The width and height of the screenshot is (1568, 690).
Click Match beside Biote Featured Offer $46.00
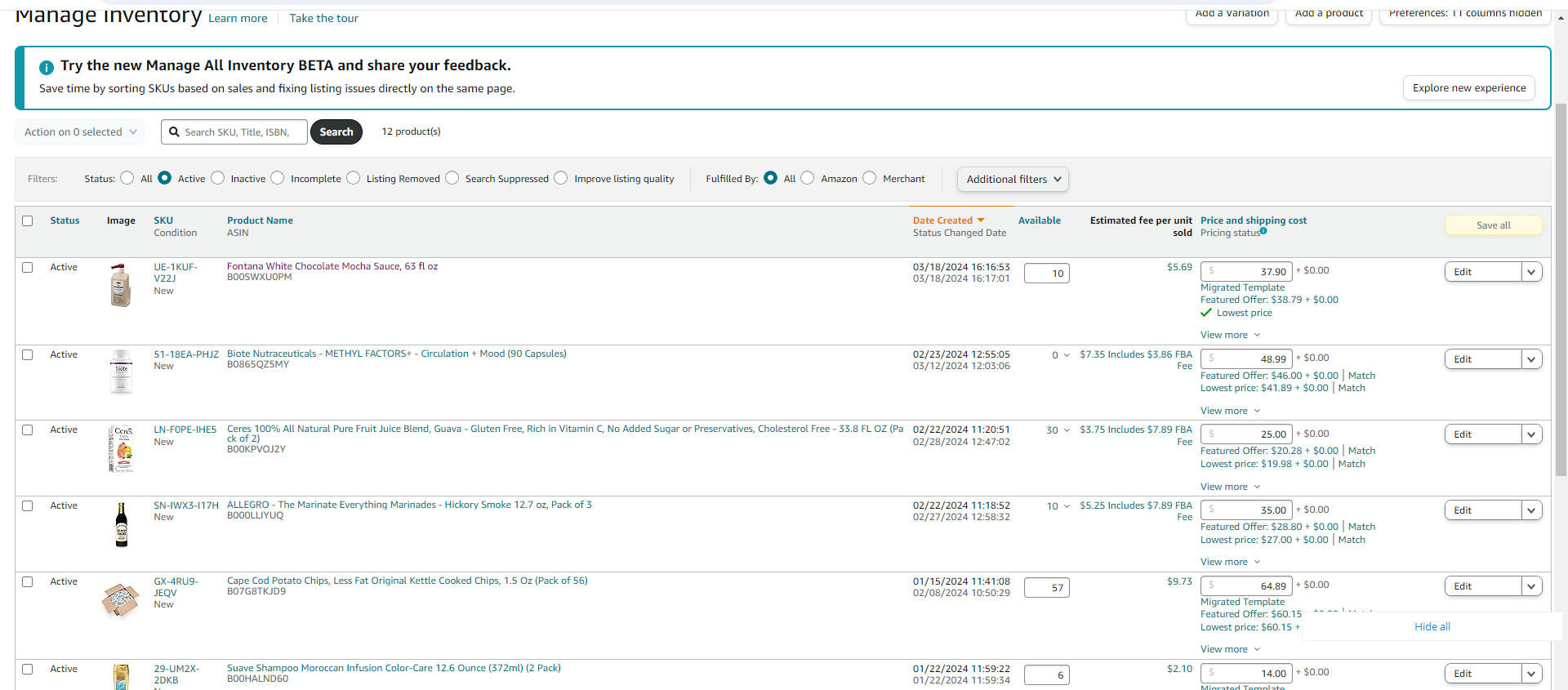tap(1361, 376)
